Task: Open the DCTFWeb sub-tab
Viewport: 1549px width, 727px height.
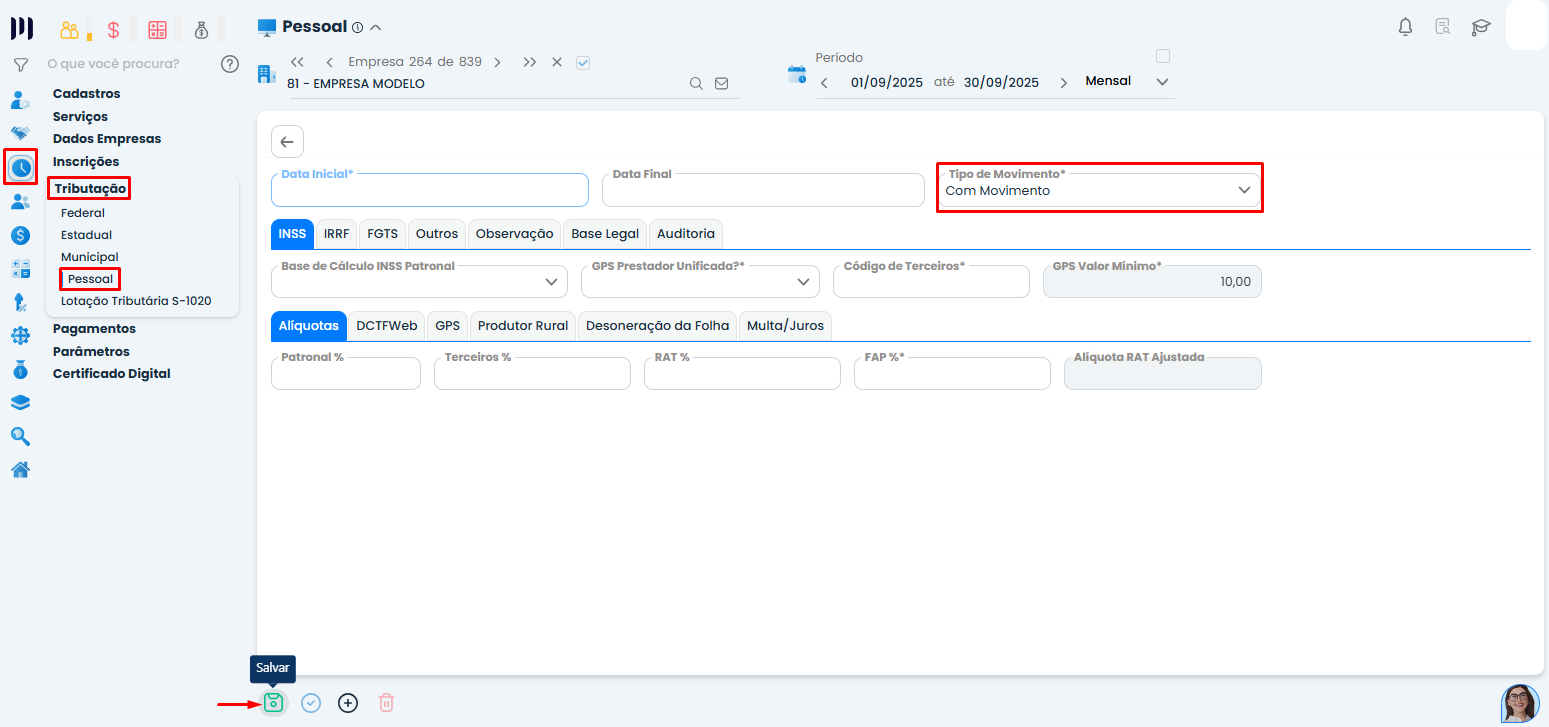Action: [x=387, y=326]
